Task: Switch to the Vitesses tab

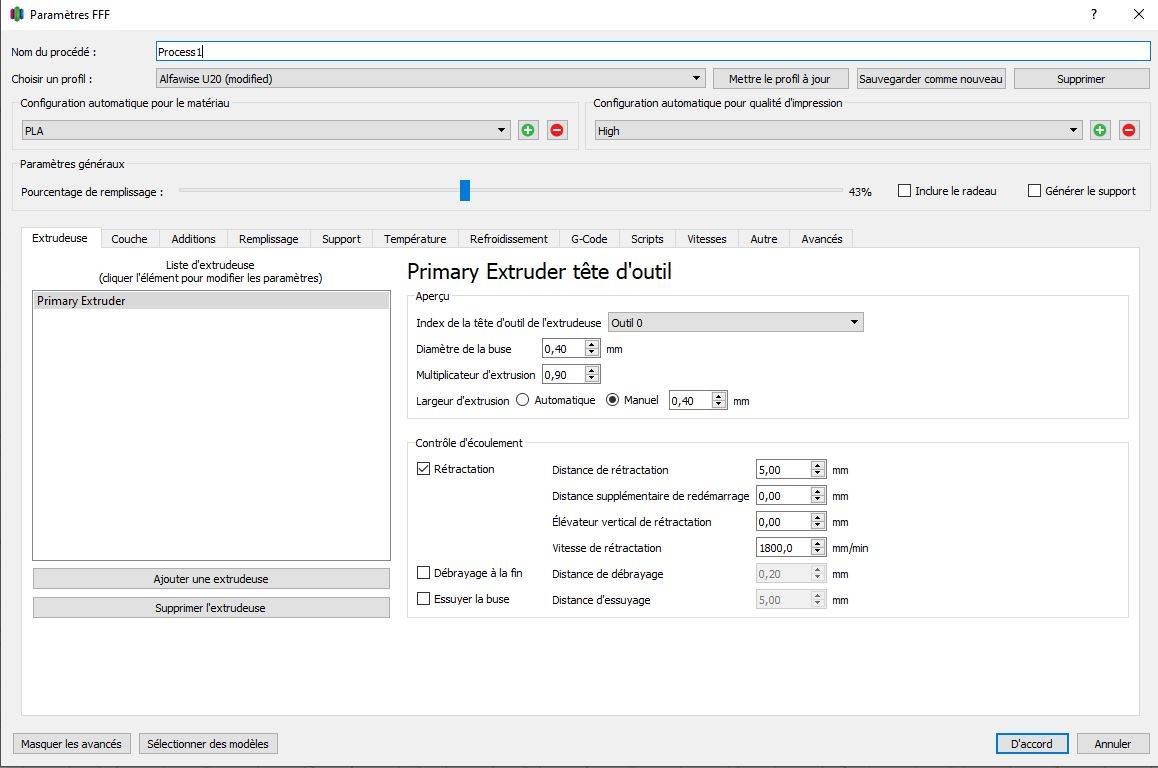Action: pyautogui.click(x=707, y=239)
